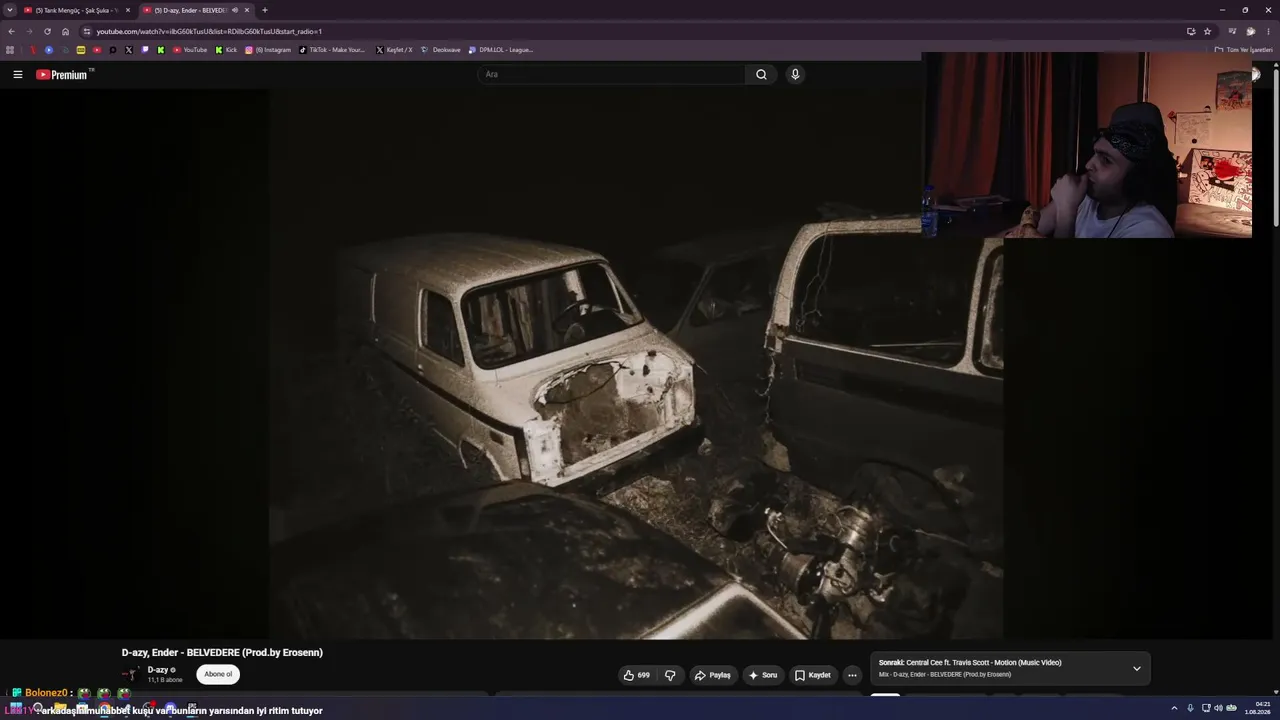View site information icon in address bar

click(x=87, y=31)
